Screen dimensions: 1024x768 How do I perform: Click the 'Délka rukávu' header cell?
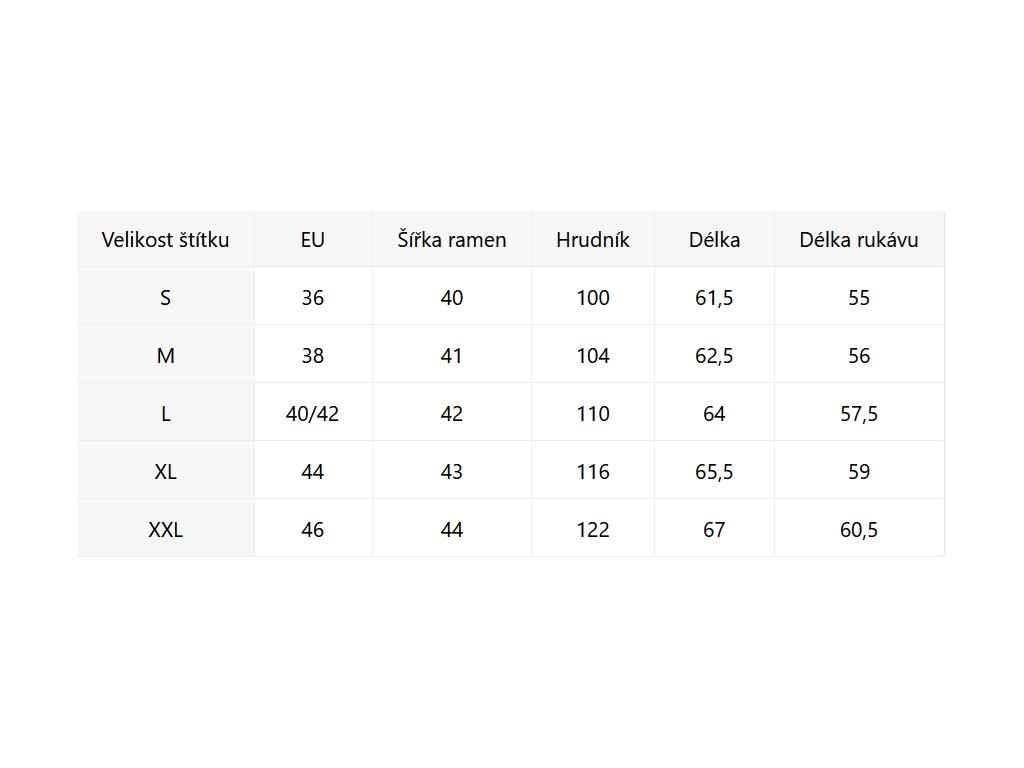click(859, 240)
